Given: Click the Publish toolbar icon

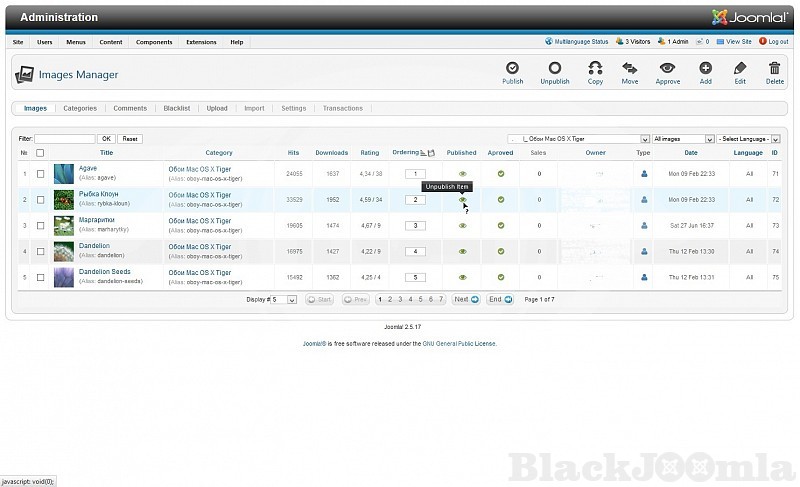Looking at the screenshot, I should pyautogui.click(x=512, y=68).
